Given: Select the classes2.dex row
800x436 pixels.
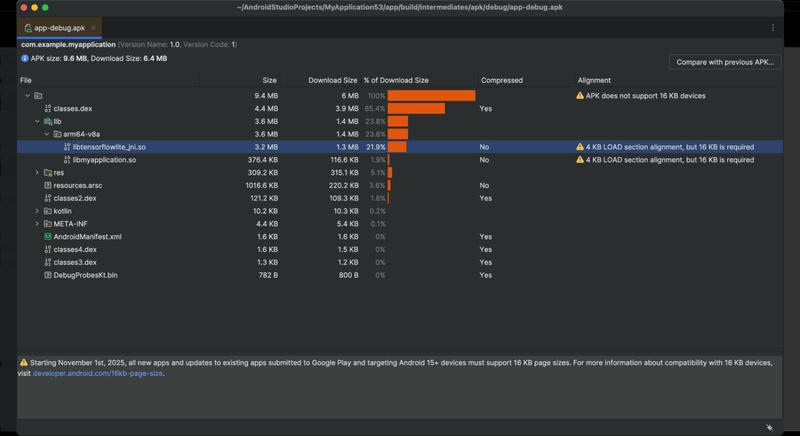Looking at the screenshot, I should [x=400, y=198].
